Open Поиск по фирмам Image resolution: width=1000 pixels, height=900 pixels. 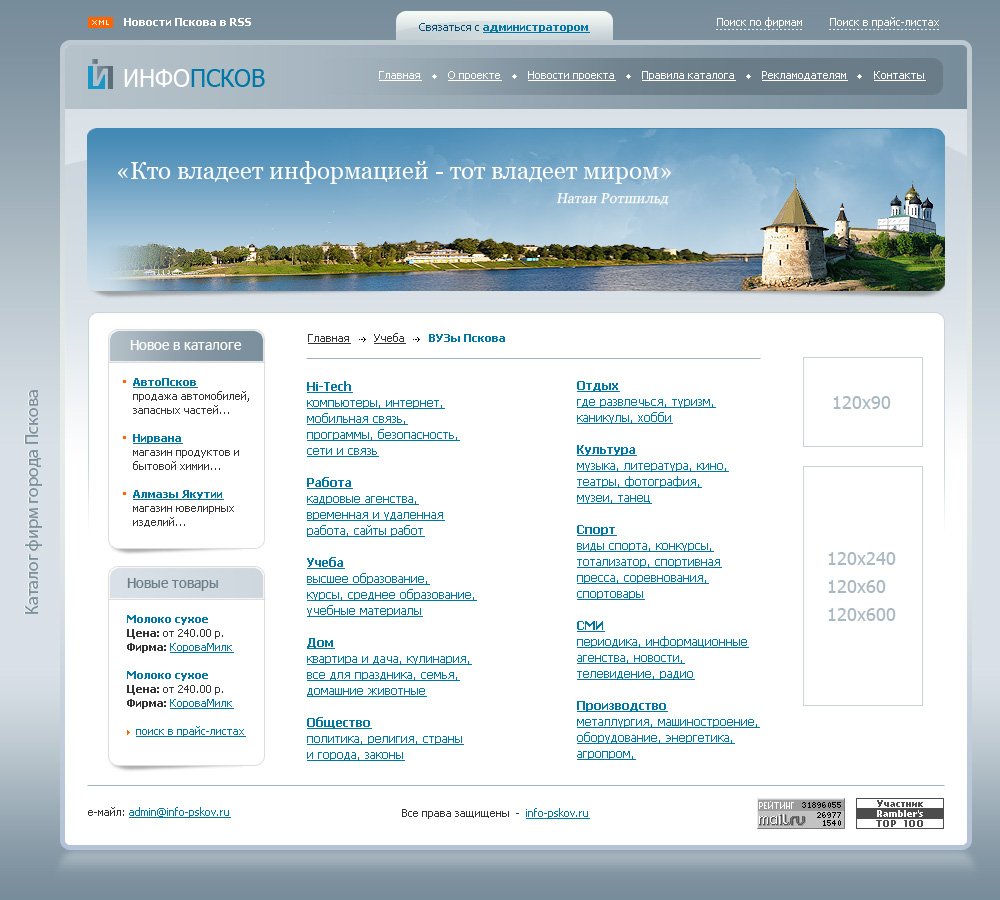tap(759, 22)
